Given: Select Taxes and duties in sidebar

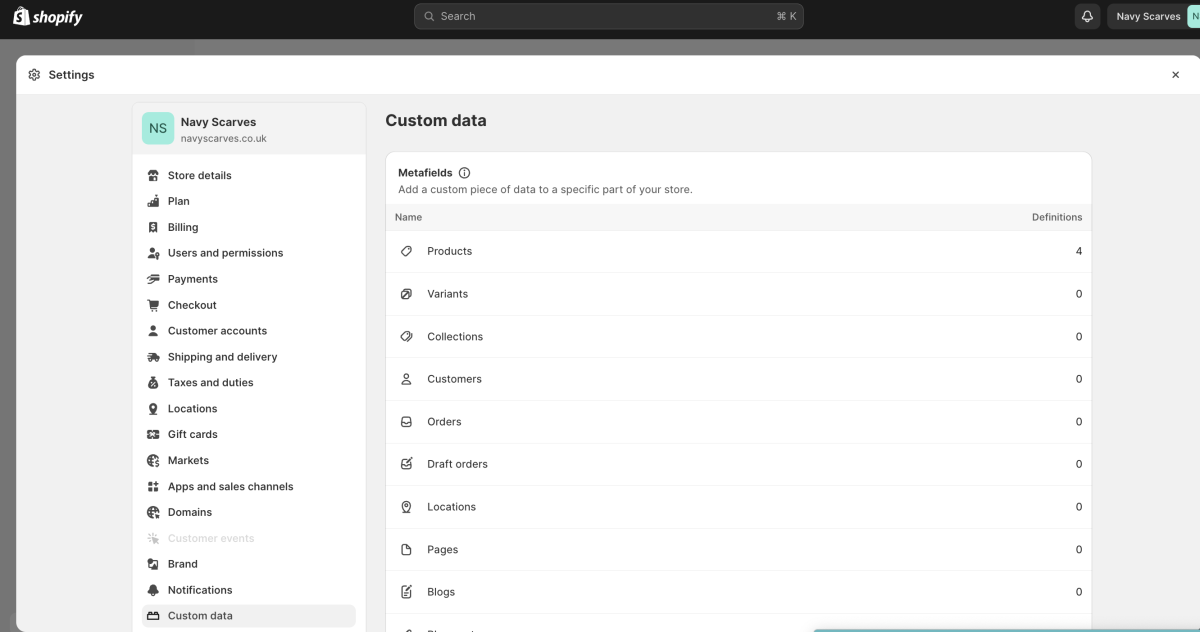Looking at the screenshot, I should coord(210,383).
